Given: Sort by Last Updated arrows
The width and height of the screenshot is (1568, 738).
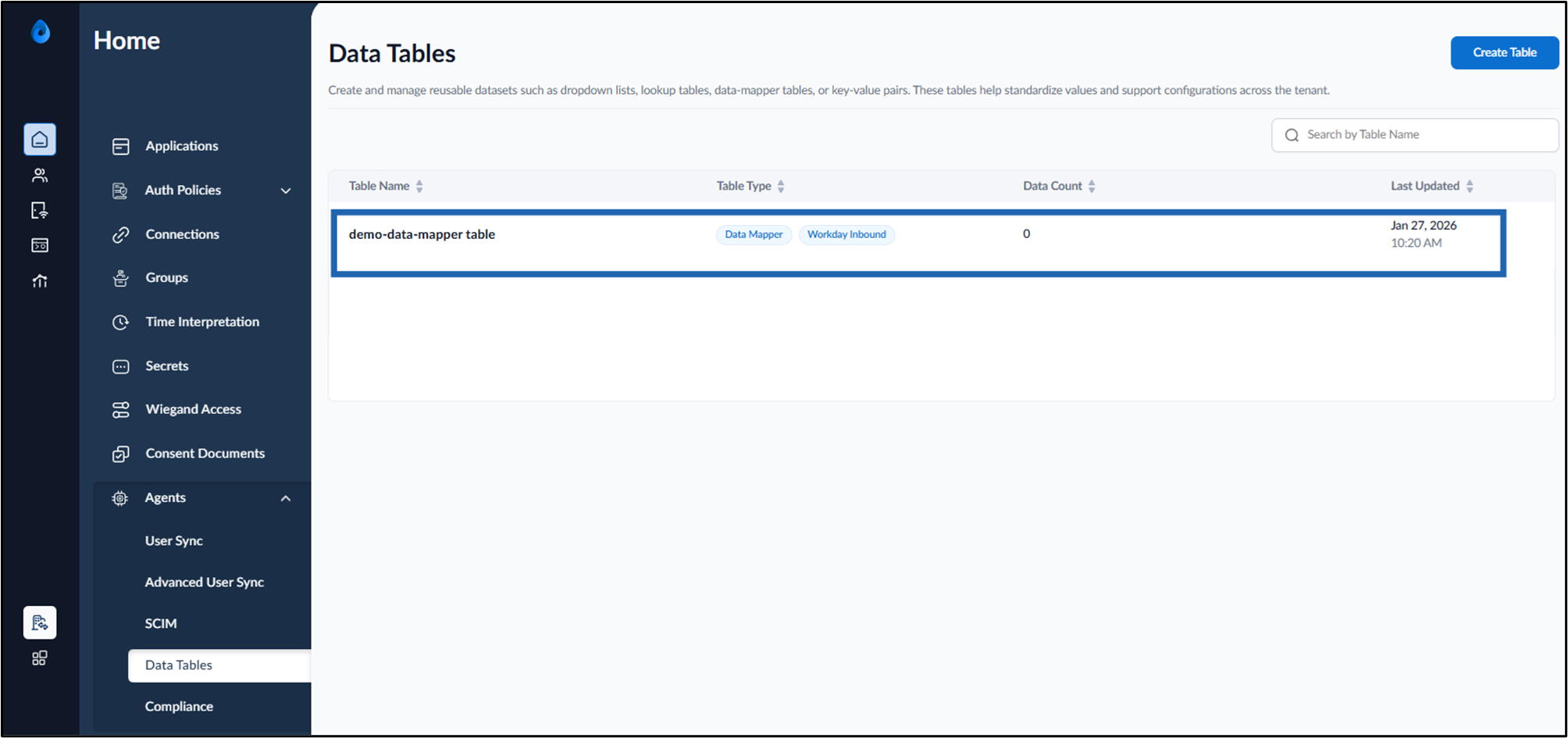Looking at the screenshot, I should tap(1470, 186).
